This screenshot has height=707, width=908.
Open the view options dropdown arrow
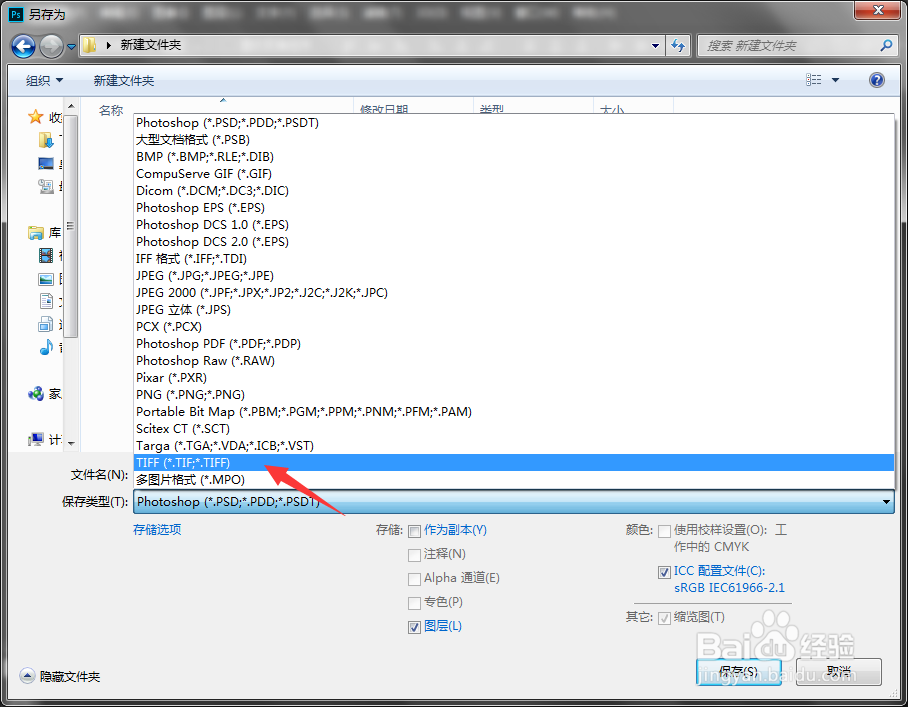pyautogui.click(x=835, y=80)
